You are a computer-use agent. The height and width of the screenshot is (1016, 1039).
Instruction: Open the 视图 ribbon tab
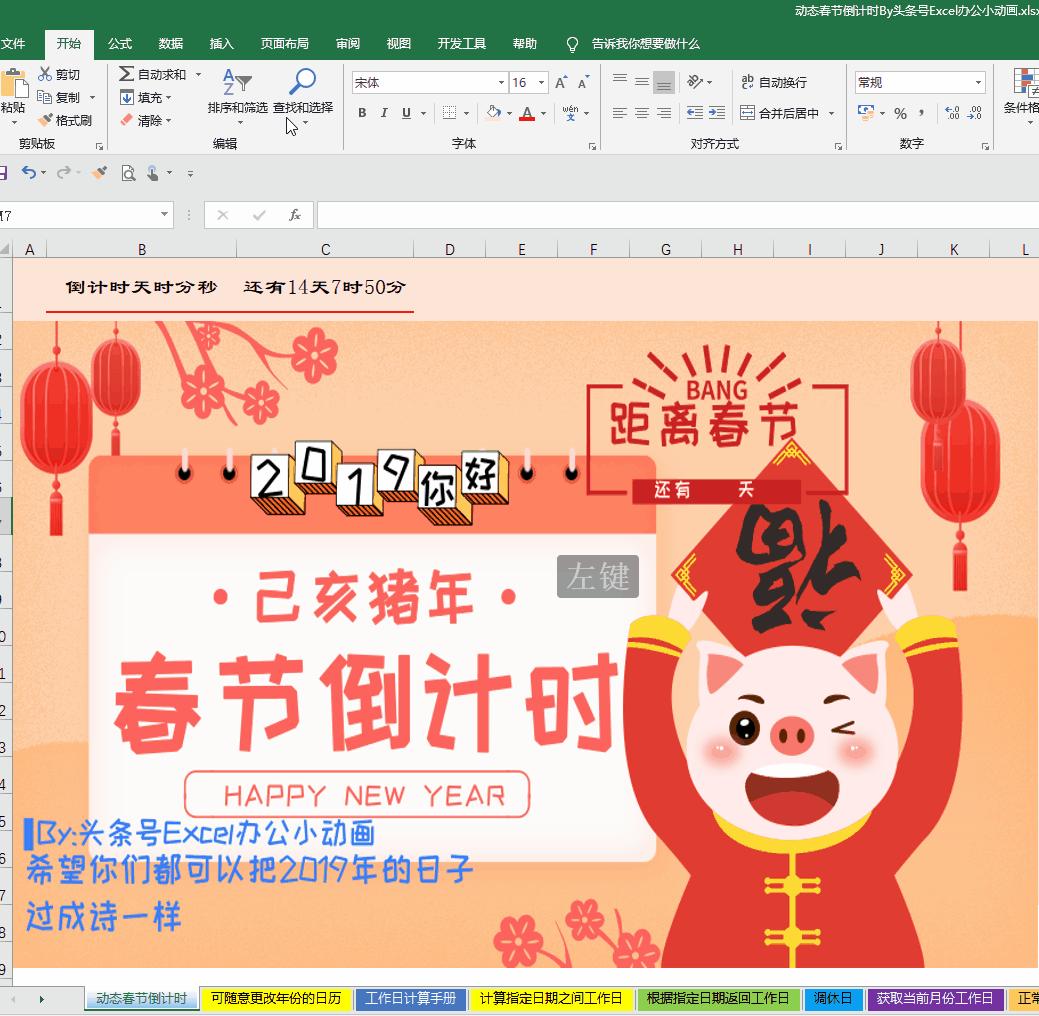398,43
